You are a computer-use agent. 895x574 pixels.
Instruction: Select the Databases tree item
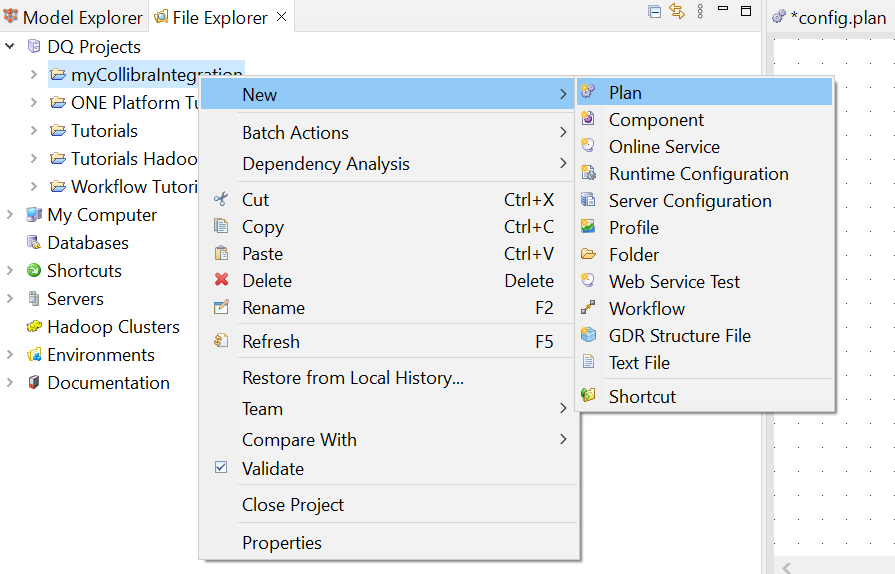click(x=87, y=243)
